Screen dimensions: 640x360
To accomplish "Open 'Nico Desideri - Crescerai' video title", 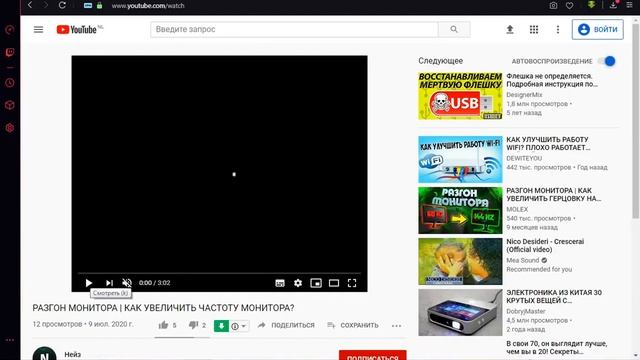I will 545,245.
